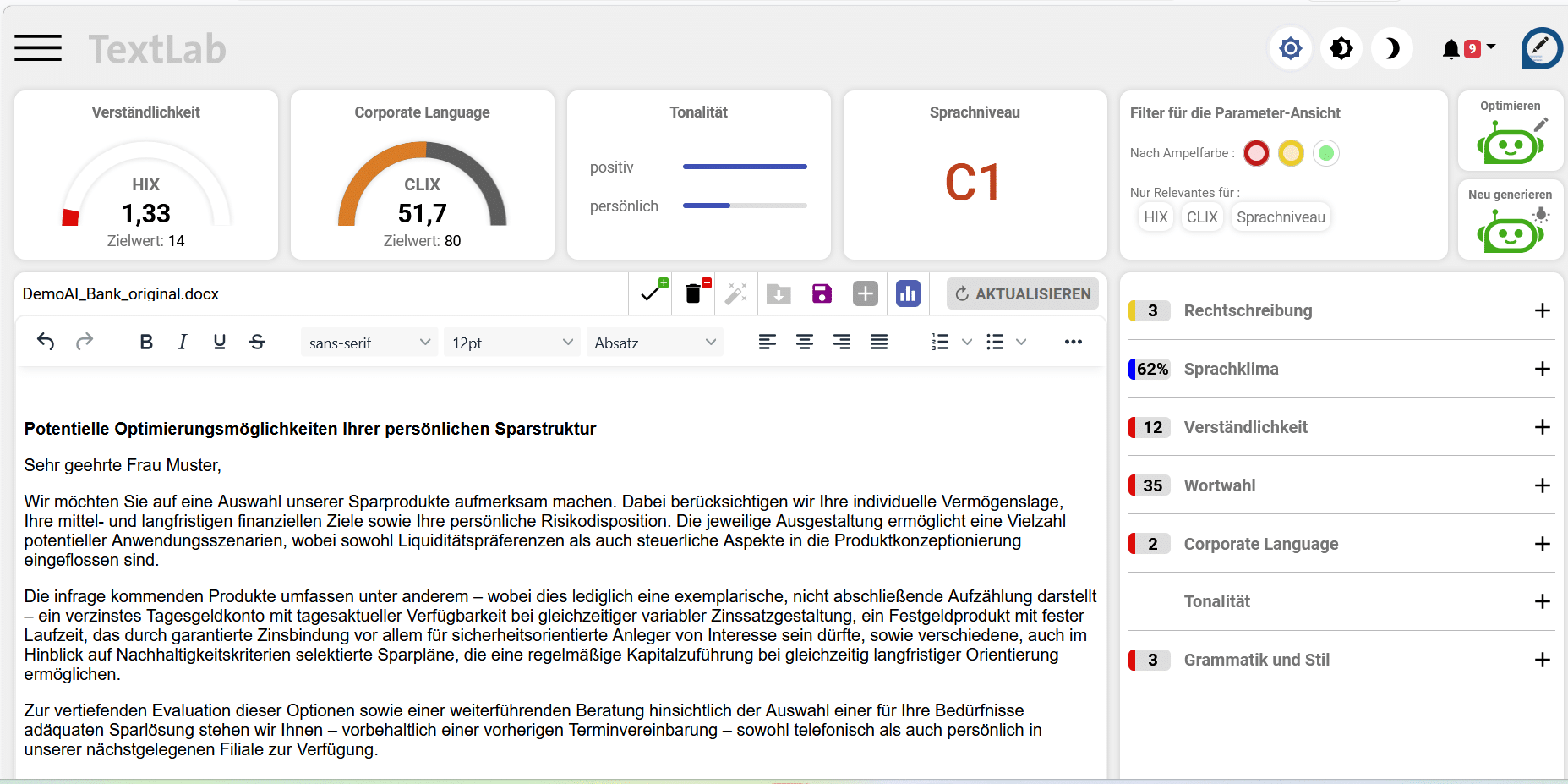1568x784 pixels.
Task: Click the Wortwahl count badge 35
Action: (1151, 485)
